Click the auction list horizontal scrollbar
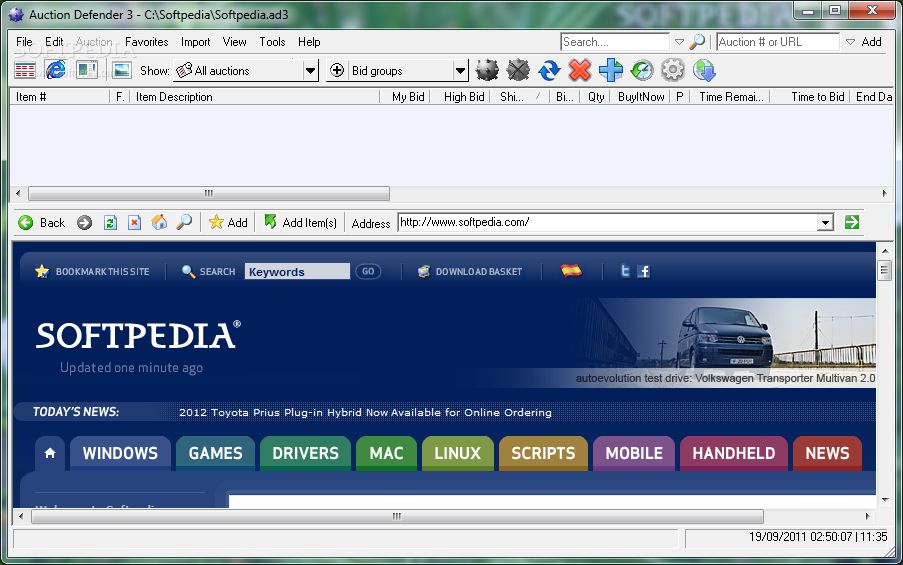Image resolution: width=903 pixels, height=565 pixels. (x=208, y=194)
